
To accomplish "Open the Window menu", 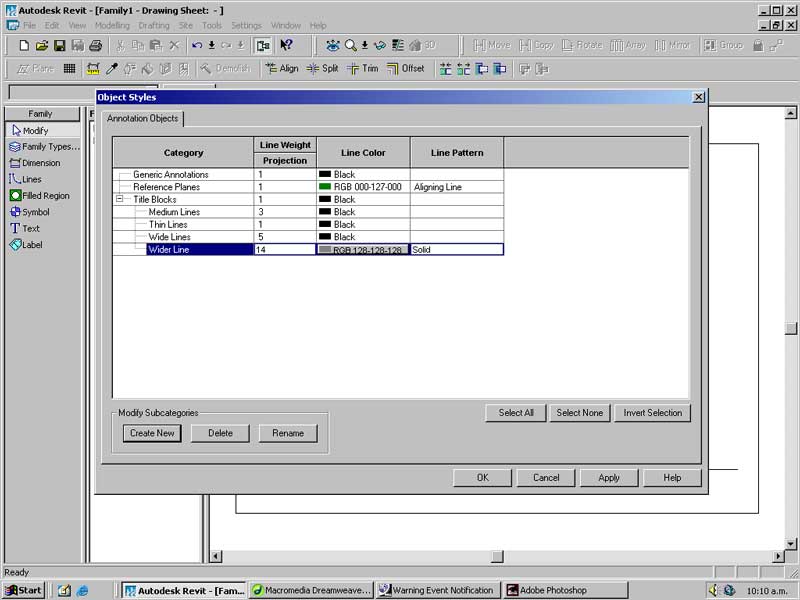I will tap(286, 25).
